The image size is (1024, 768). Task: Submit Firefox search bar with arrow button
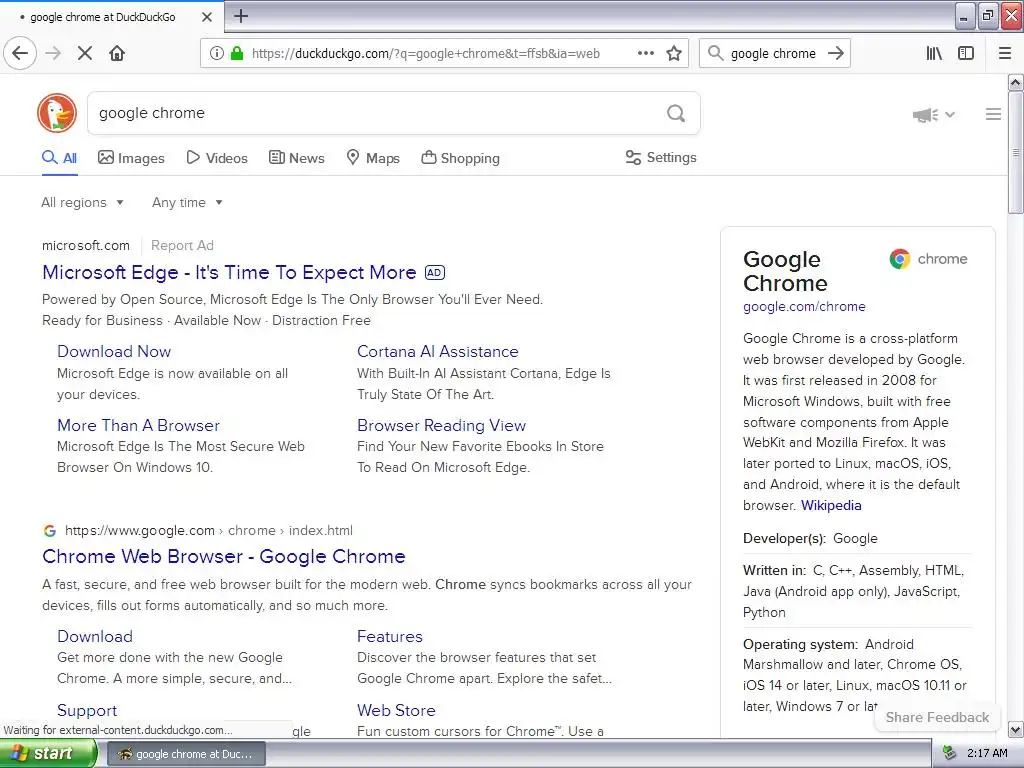point(835,53)
